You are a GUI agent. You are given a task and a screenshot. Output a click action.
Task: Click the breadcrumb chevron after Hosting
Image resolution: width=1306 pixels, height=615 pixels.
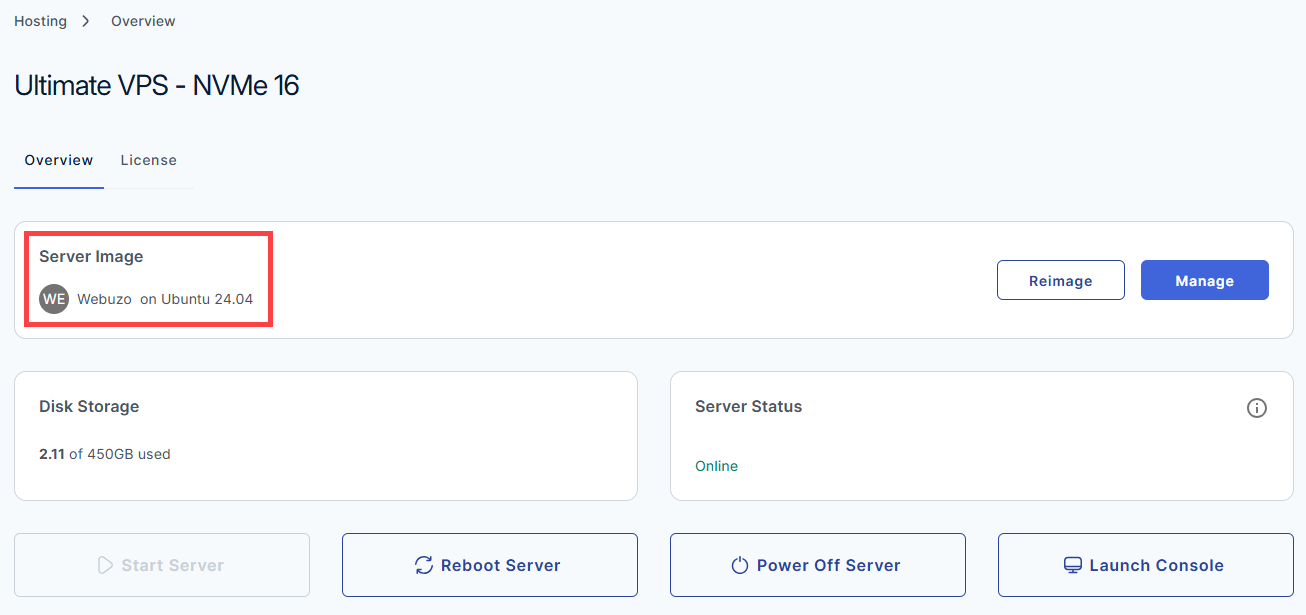88,21
